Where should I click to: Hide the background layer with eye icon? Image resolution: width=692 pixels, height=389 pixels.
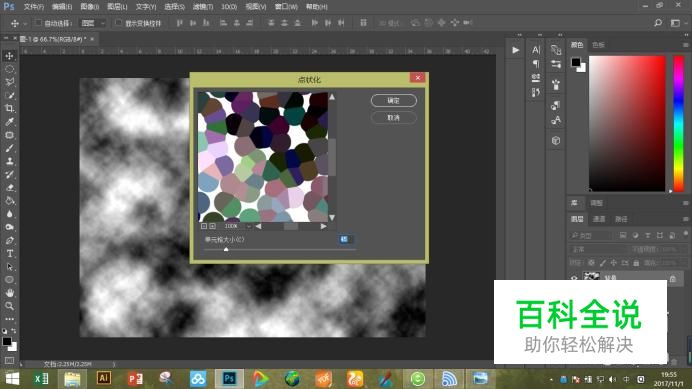[574, 277]
